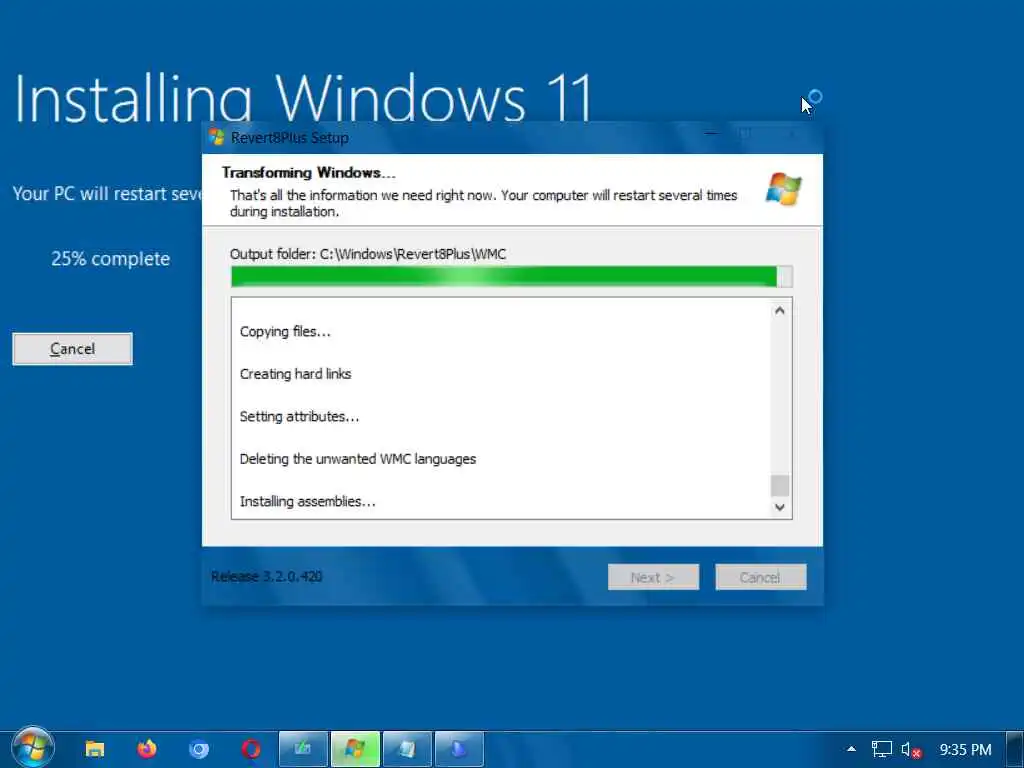Image resolution: width=1024 pixels, height=768 pixels.
Task: Select the 'Setting attributes...' log line
Action: [x=299, y=416]
